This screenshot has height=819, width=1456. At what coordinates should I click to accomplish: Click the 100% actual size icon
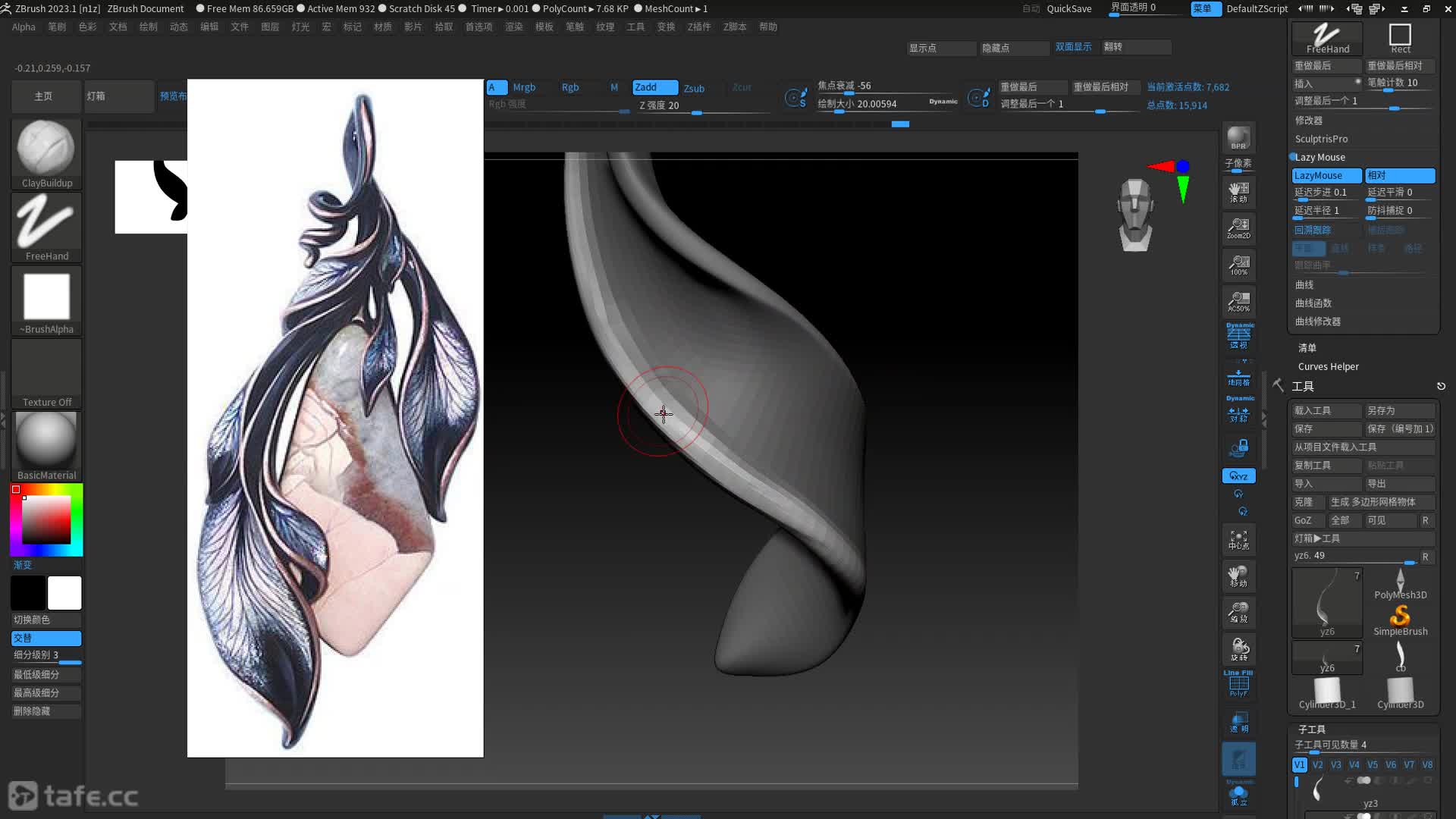1238,264
